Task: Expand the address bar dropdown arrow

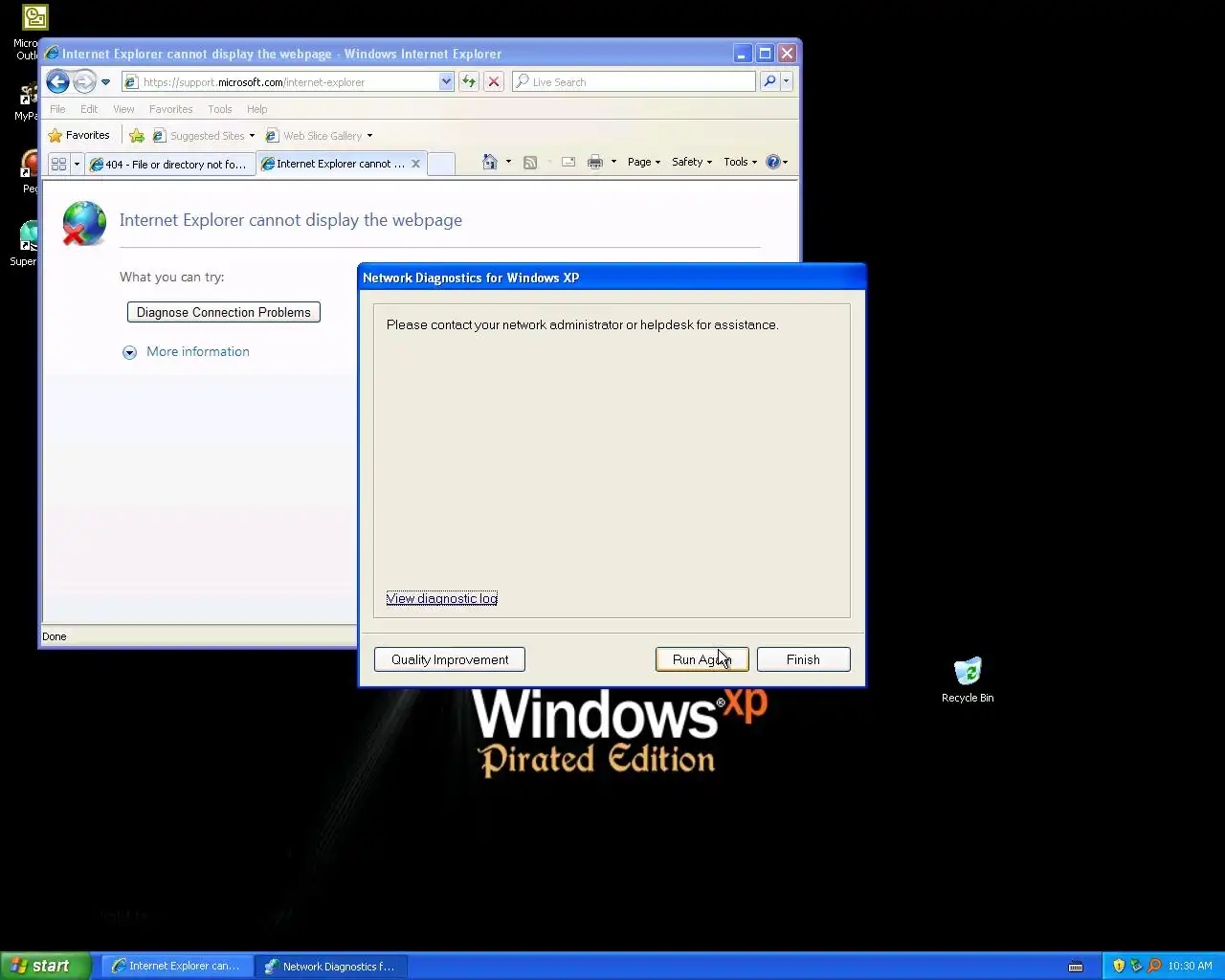Action: click(x=446, y=82)
